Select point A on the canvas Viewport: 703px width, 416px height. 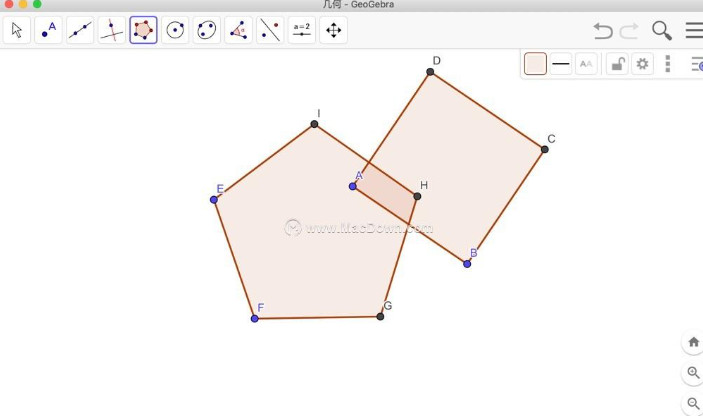[353, 186]
